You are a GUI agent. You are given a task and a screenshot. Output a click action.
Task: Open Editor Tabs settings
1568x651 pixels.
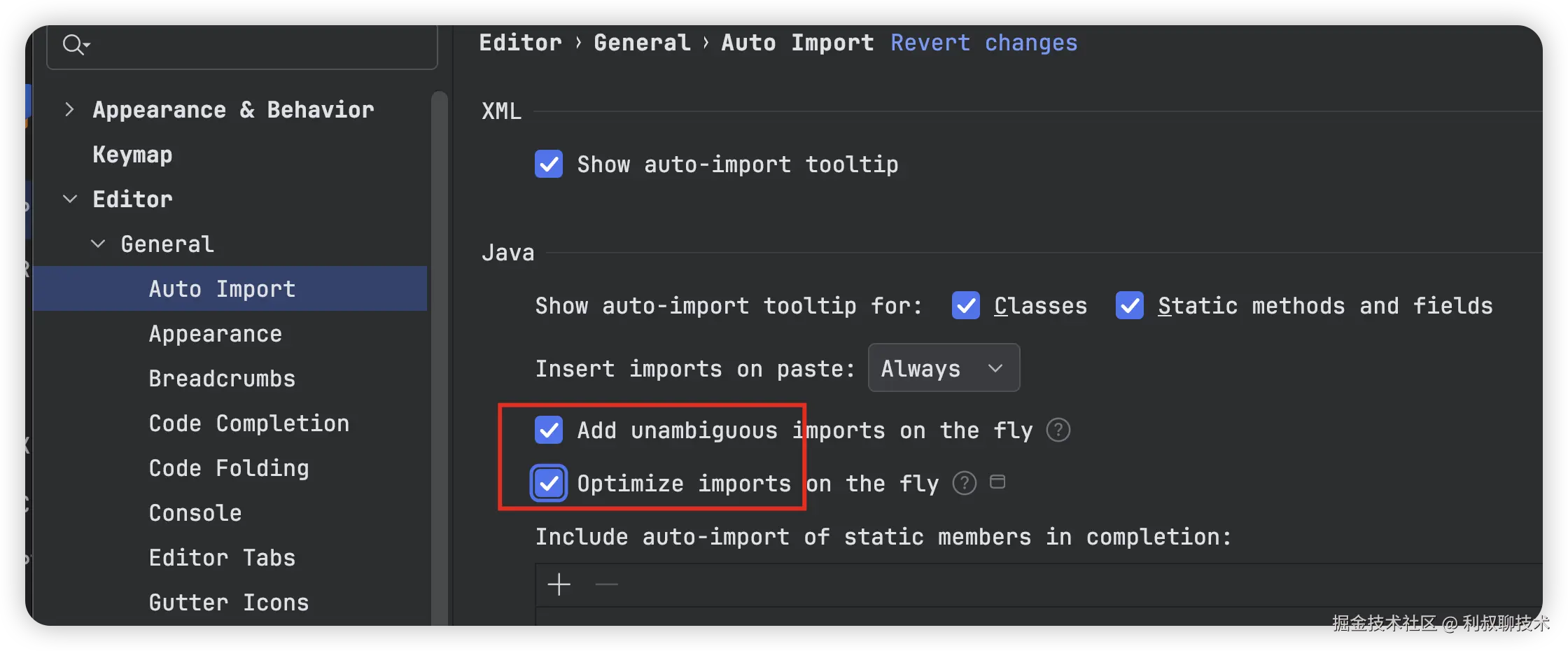pos(222,557)
